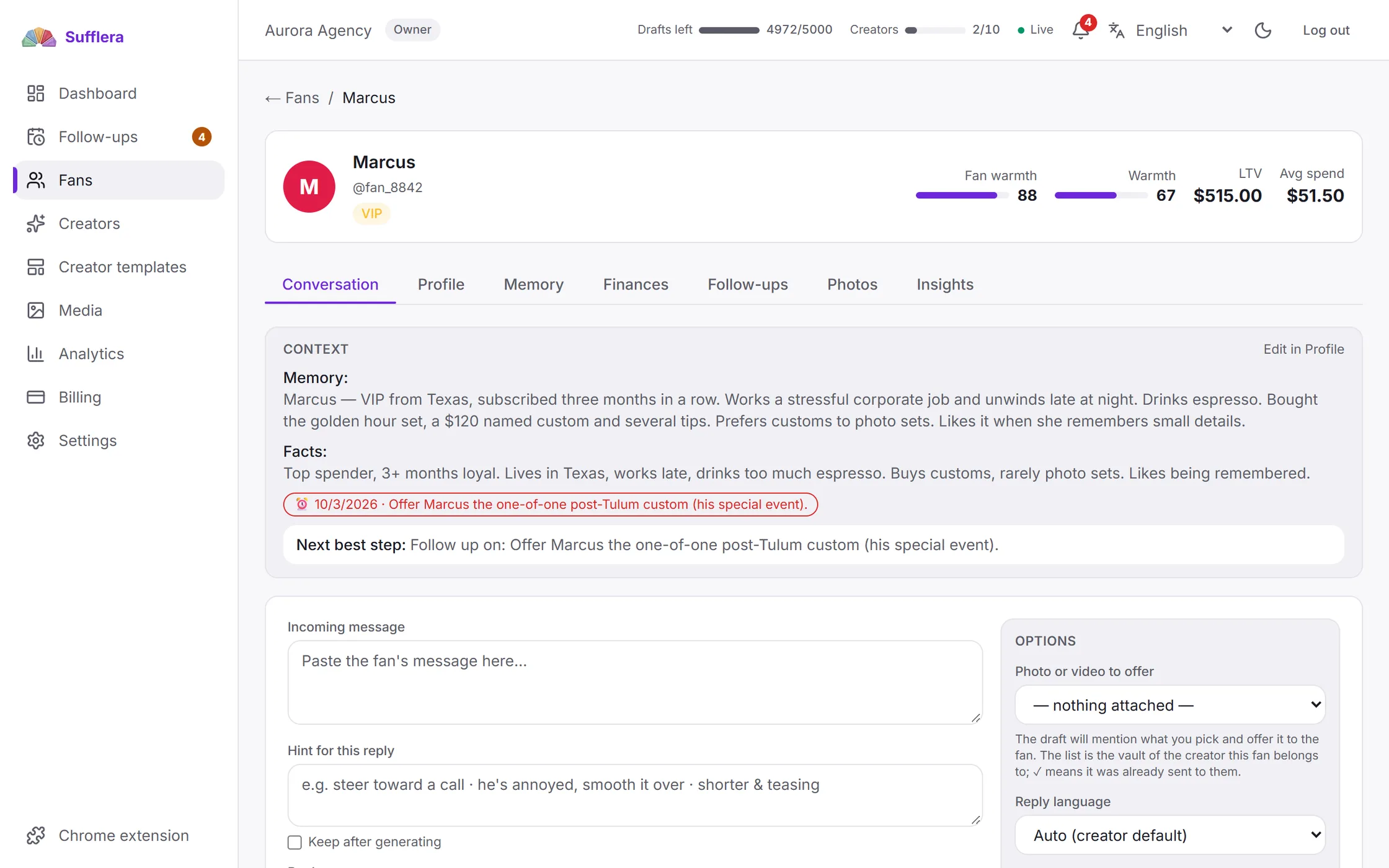The width and height of the screenshot is (1389, 868).
Task: Open the Insights tab
Action: pyautogui.click(x=945, y=285)
